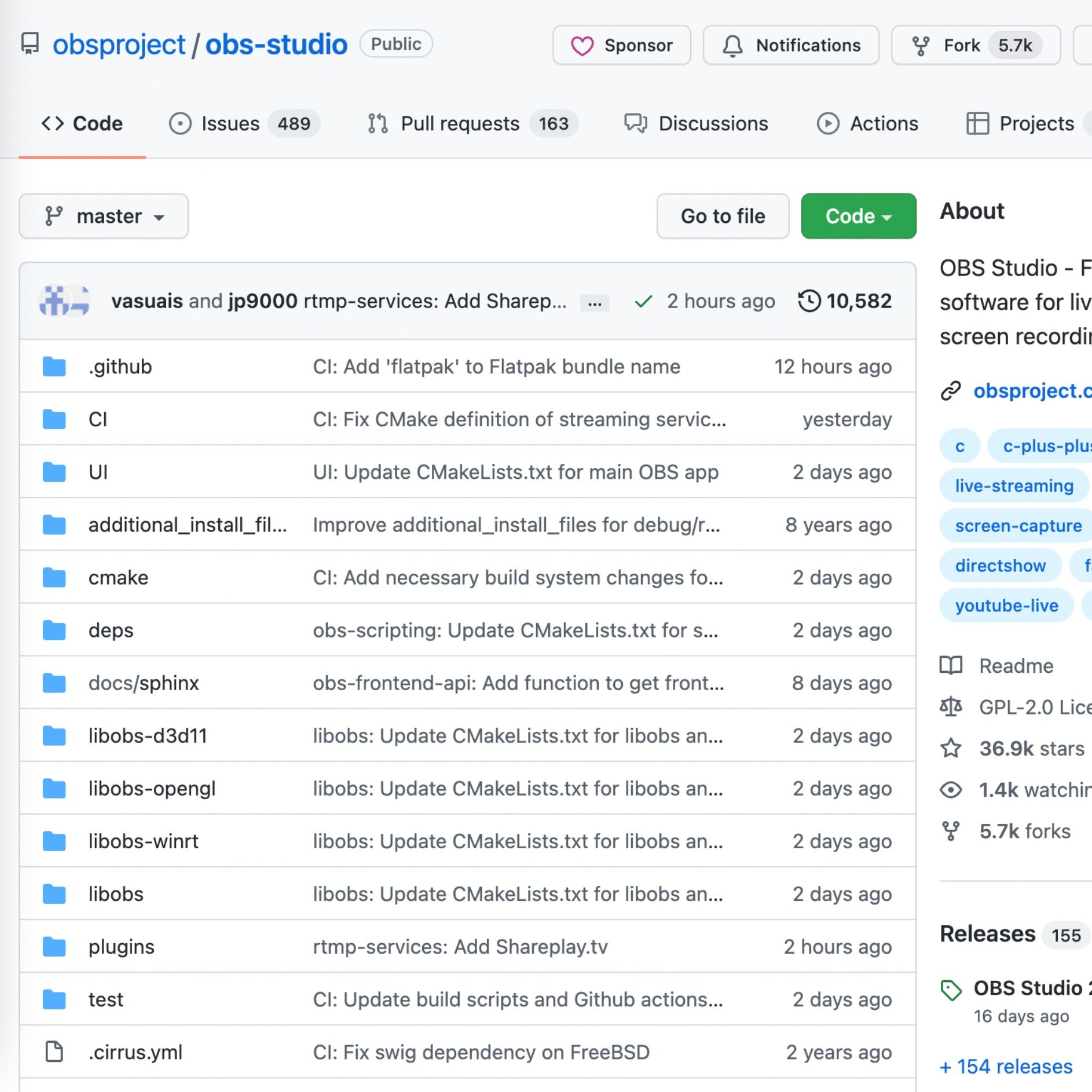The width and height of the screenshot is (1092, 1092).
Task: Open the plugins folder
Action: [x=121, y=947]
